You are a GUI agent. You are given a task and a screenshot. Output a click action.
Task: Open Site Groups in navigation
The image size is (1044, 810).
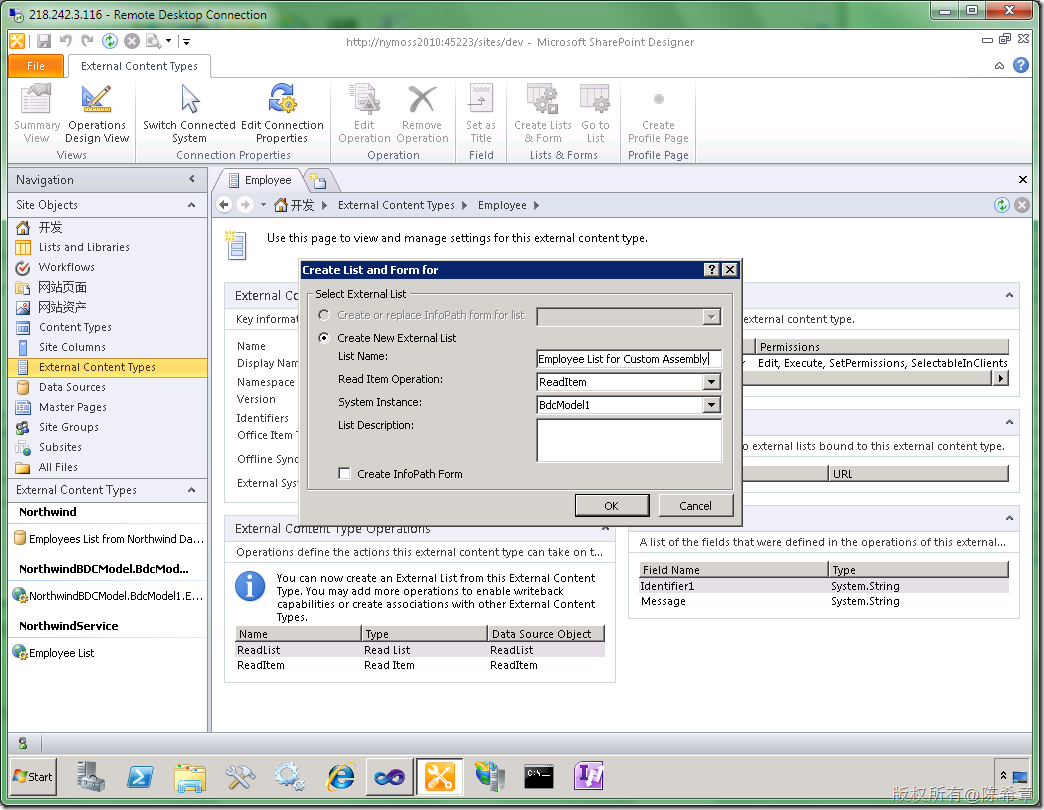coord(69,427)
